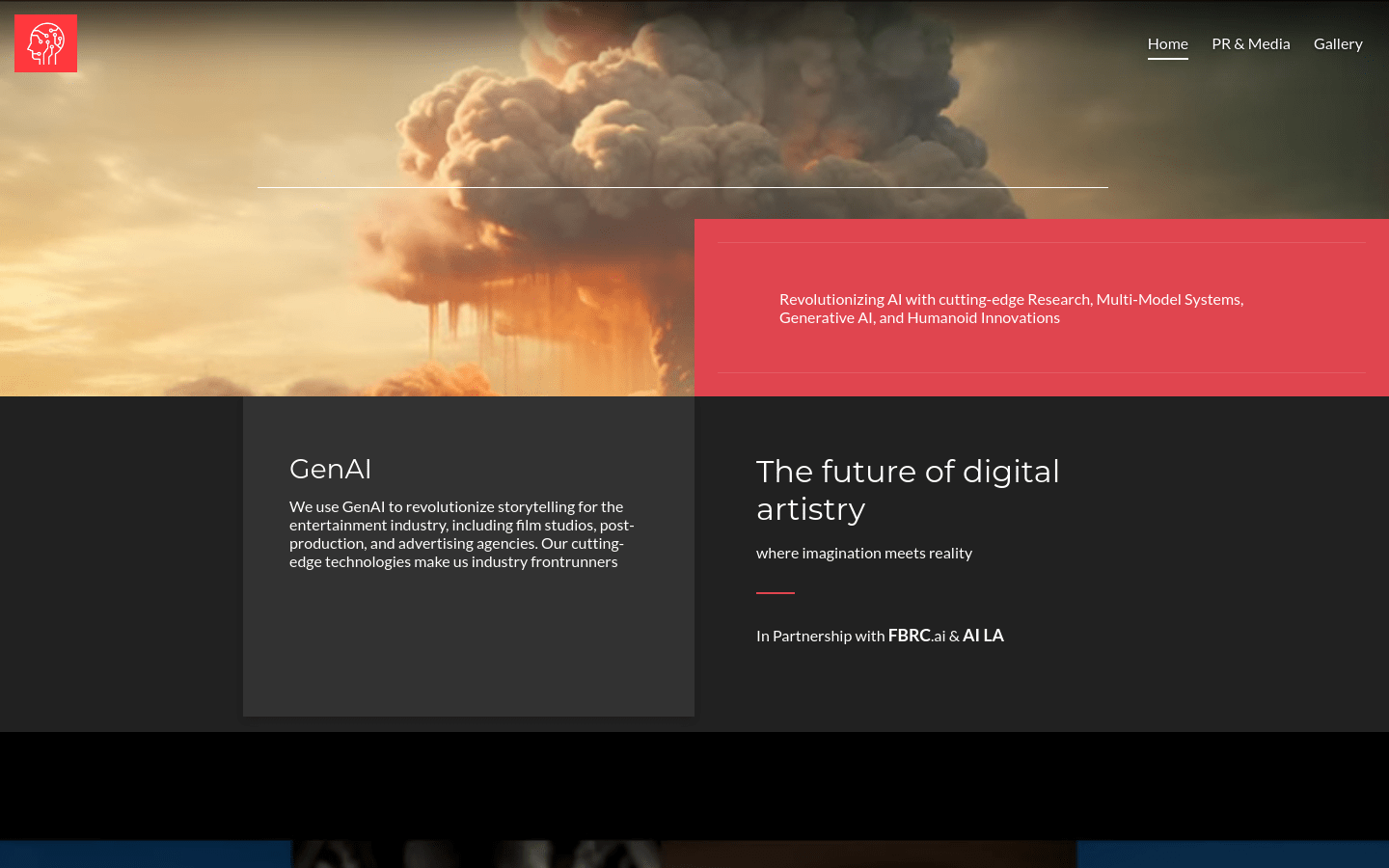Go to the PR & Media page
Viewport: 1389px width, 868px height.
coord(1250,43)
